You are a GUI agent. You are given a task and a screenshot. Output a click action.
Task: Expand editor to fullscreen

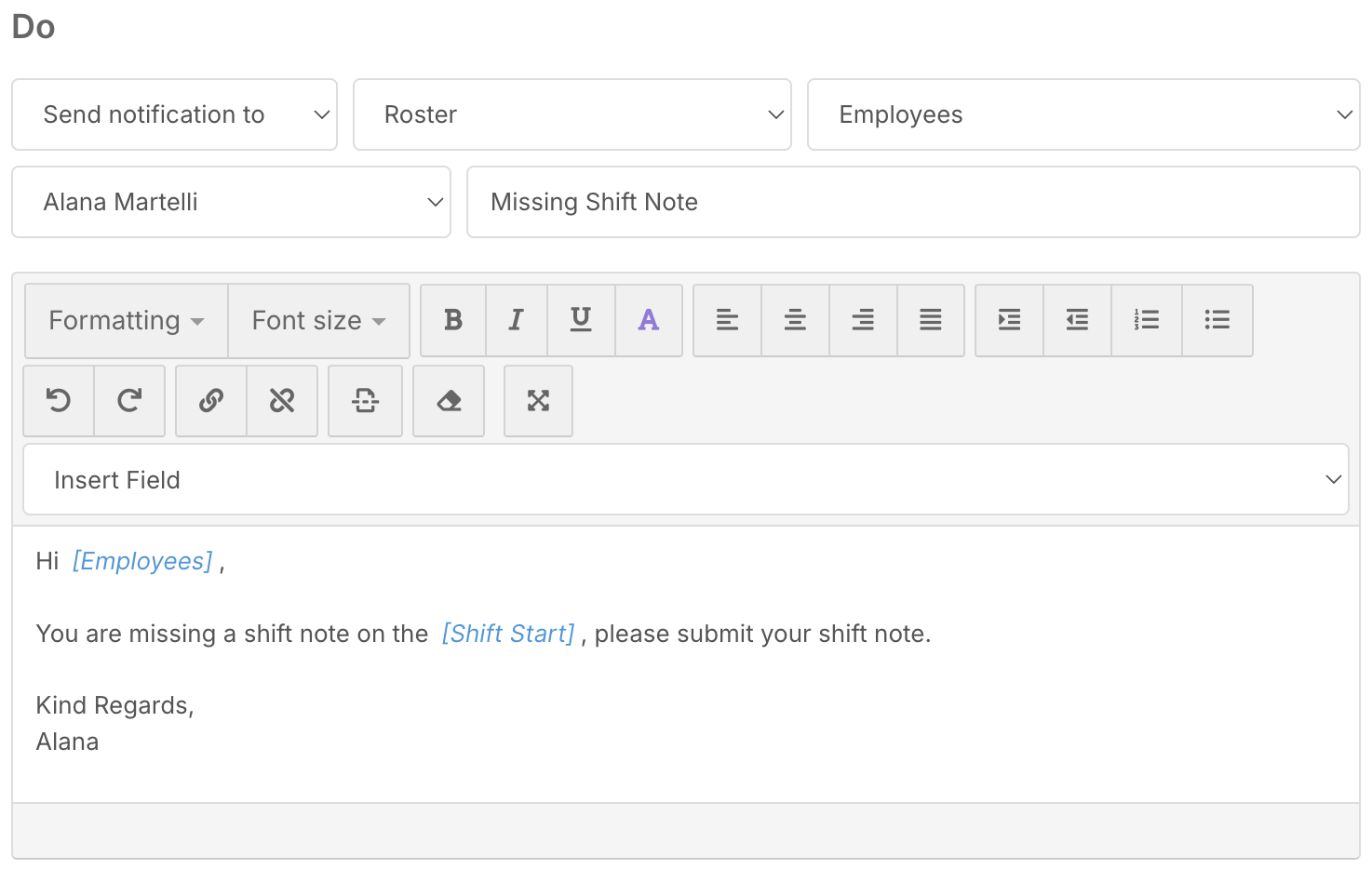coord(538,401)
